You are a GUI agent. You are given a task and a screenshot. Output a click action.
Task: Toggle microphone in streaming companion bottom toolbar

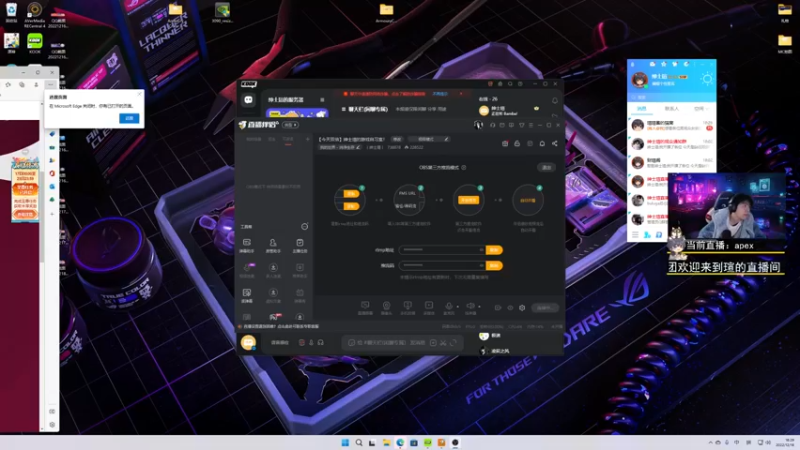pyautogui.click(x=448, y=306)
